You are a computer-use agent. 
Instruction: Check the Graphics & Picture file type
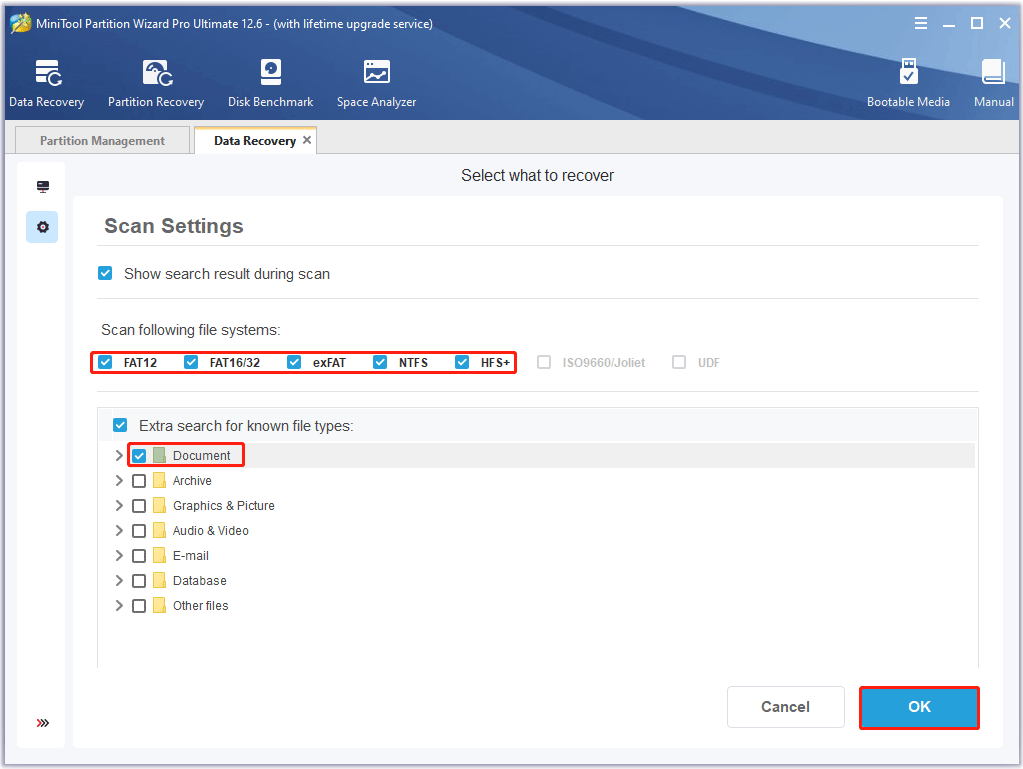139,505
